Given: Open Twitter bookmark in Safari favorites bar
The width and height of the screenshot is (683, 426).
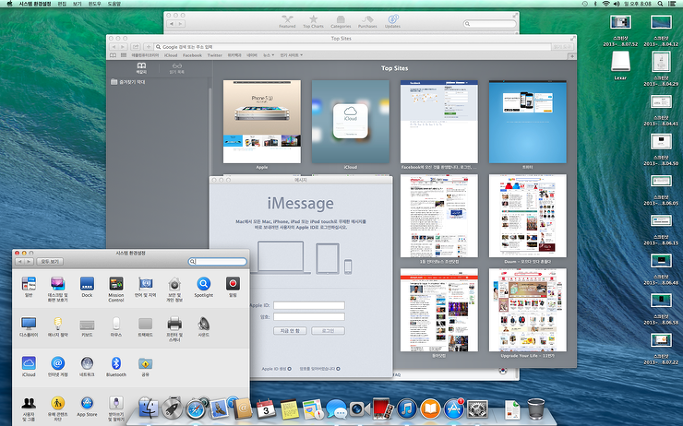Looking at the screenshot, I should click(215, 55).
